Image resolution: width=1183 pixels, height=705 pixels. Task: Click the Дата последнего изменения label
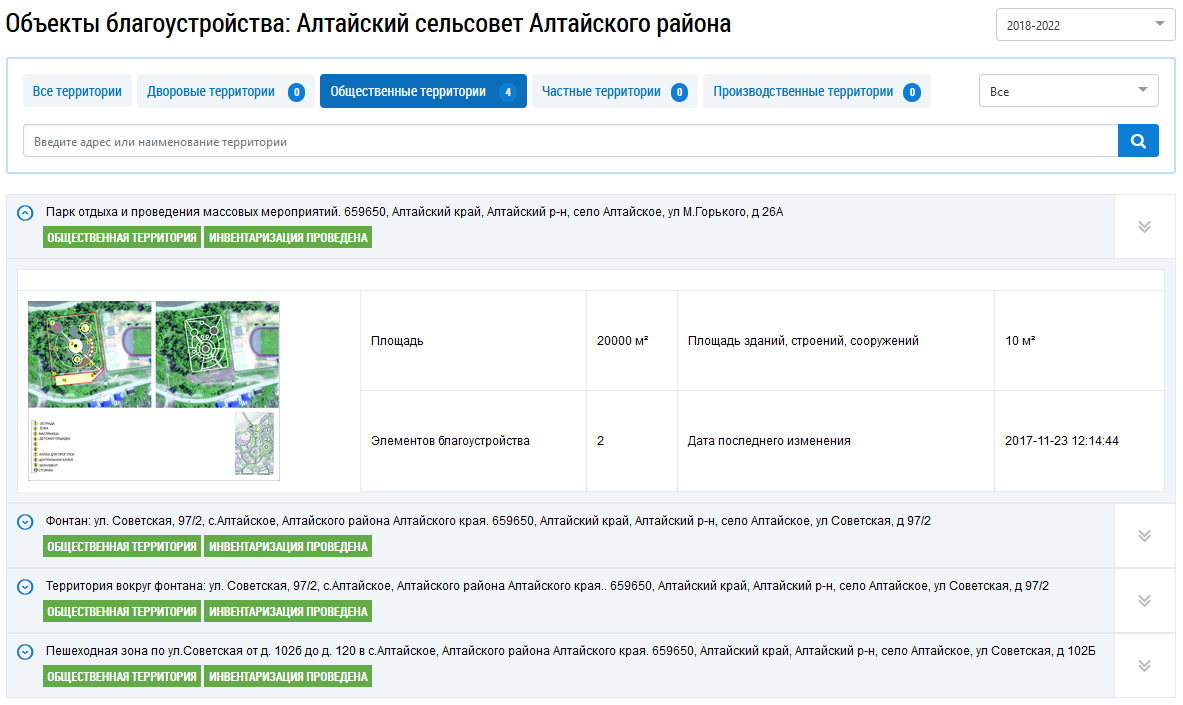coord(769,441)
